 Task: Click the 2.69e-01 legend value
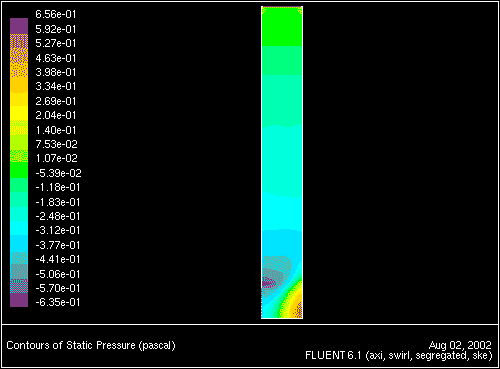[x=56, y=101]
